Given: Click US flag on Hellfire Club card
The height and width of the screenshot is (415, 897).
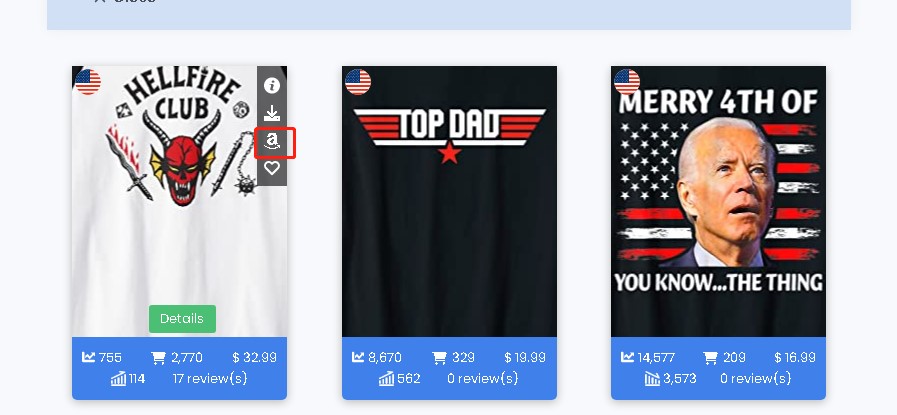Looking at the screenshot, I should [88, 82].
